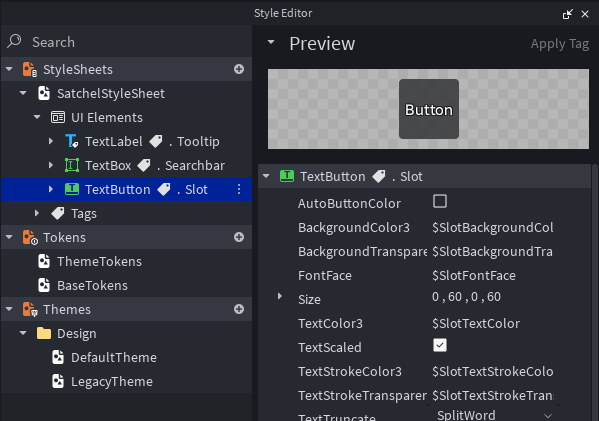Uncheck the TextScaled checkbox
Viewport: 599px width, 421px height.
pyautogui.click(x=440, y=345)
